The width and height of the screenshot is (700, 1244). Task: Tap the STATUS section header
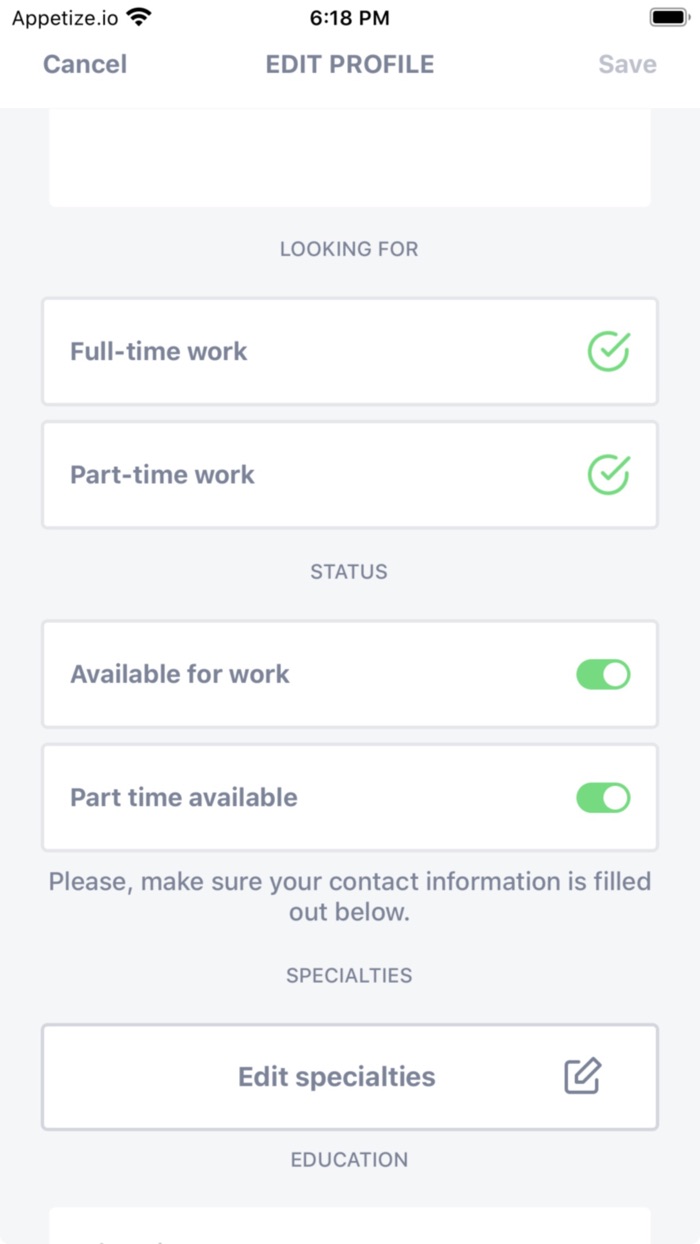349,571
